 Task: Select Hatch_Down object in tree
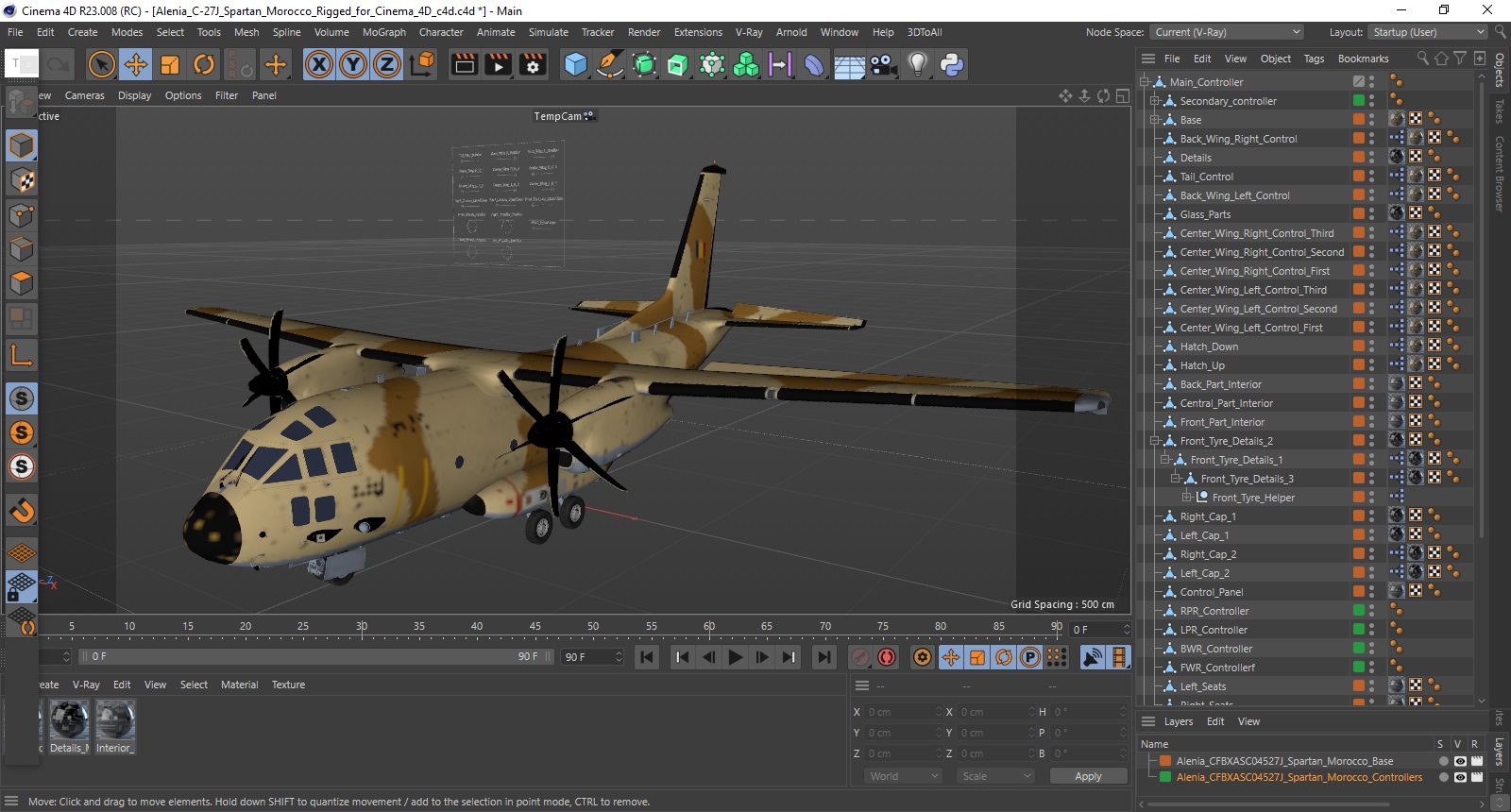(x=1209, y=347)
